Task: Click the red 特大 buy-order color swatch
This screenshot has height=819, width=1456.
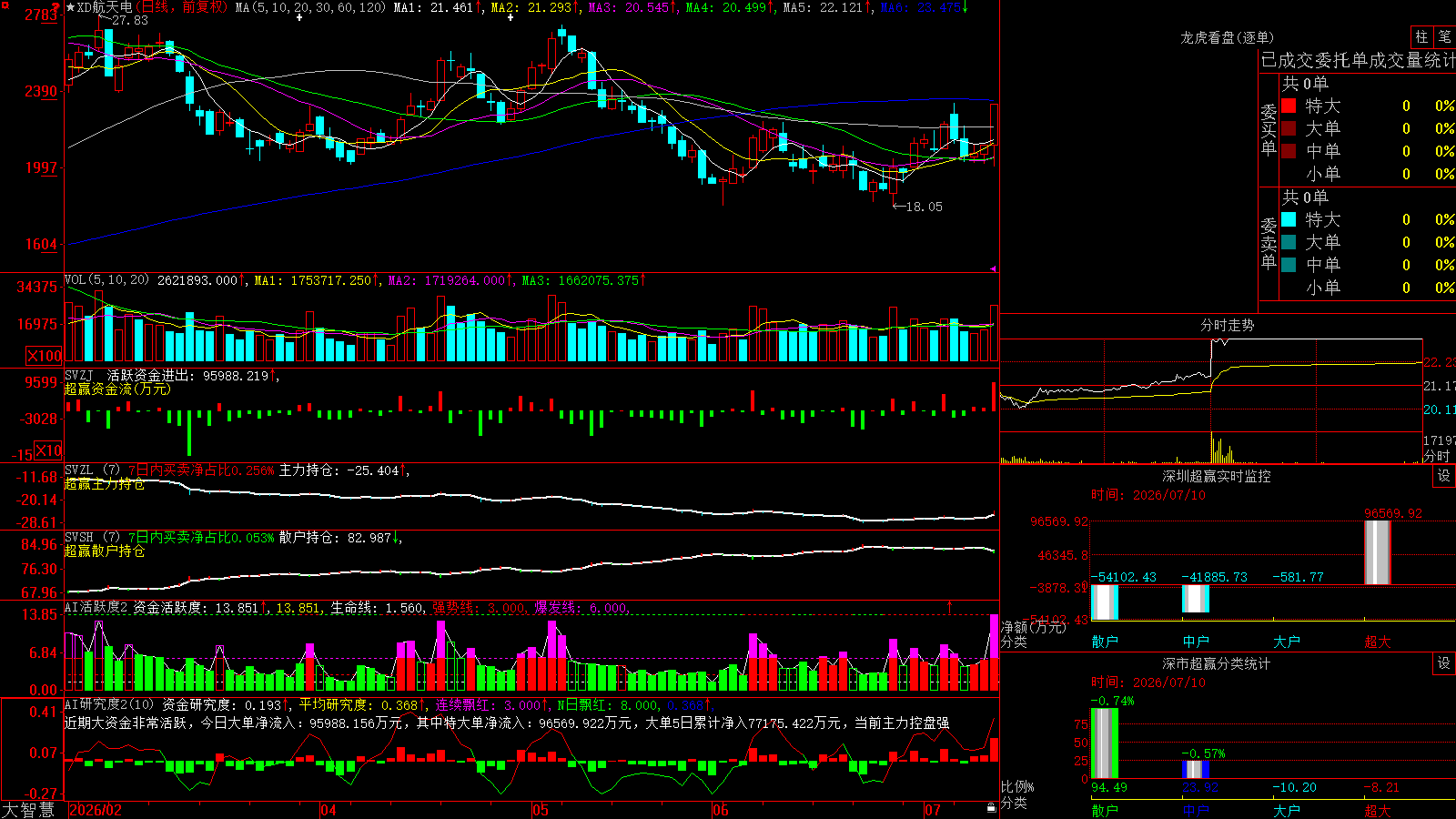Action: click(1289, 106)
